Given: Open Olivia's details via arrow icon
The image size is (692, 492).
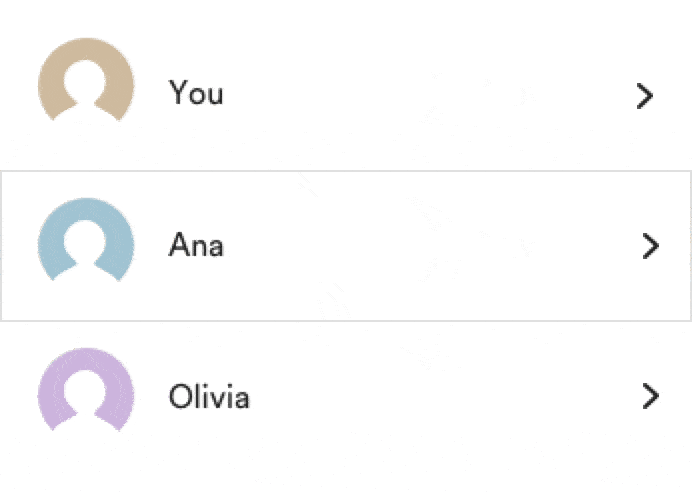Looking at the screenshot, I should pyautogui.click(x=651, y=397).
